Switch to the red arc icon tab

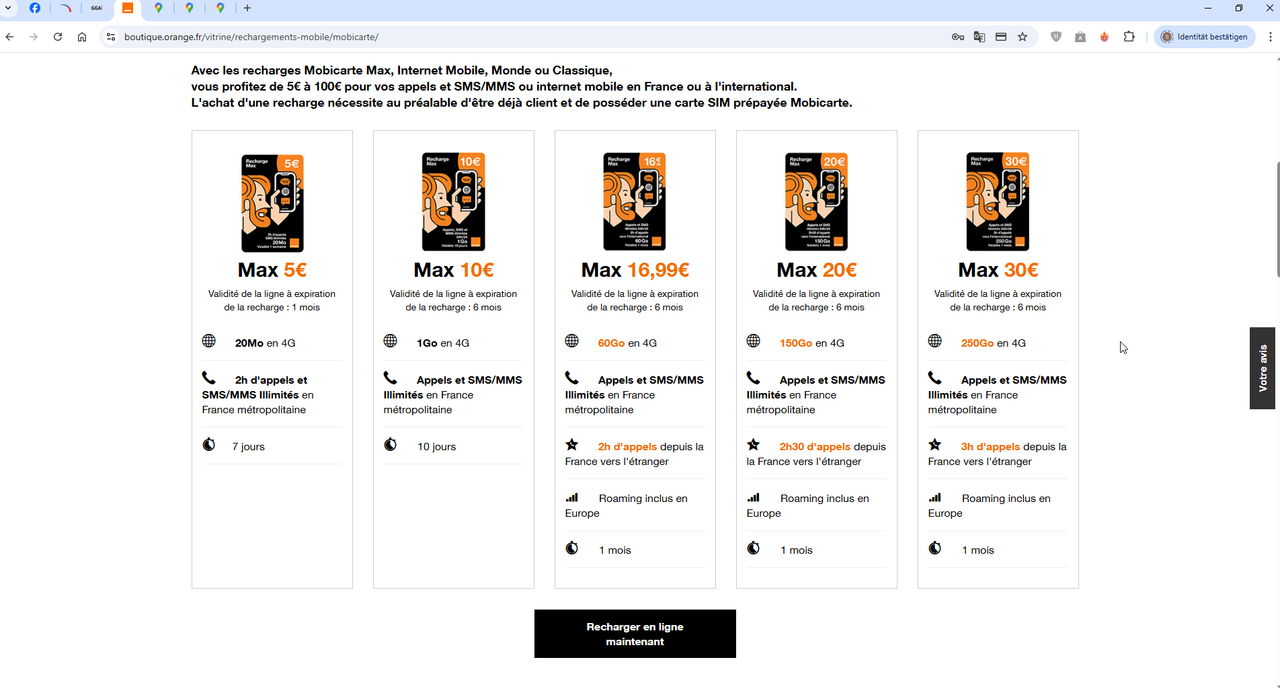66,8
